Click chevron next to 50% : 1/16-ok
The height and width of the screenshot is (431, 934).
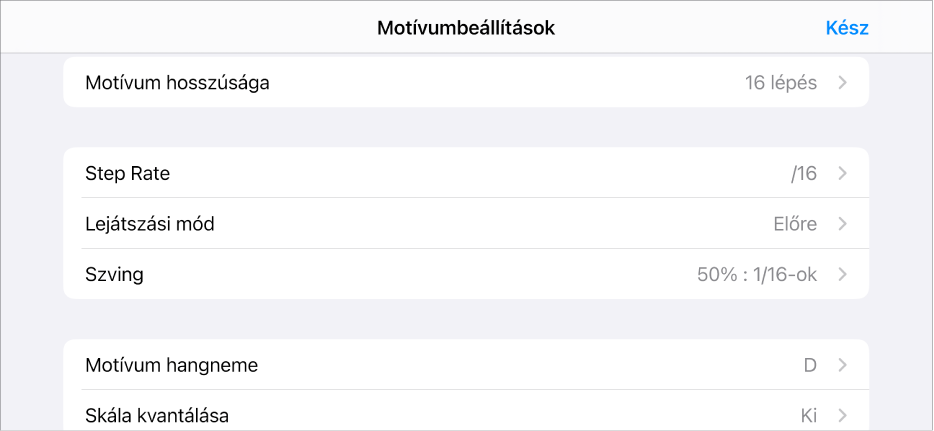click(843, 274)
